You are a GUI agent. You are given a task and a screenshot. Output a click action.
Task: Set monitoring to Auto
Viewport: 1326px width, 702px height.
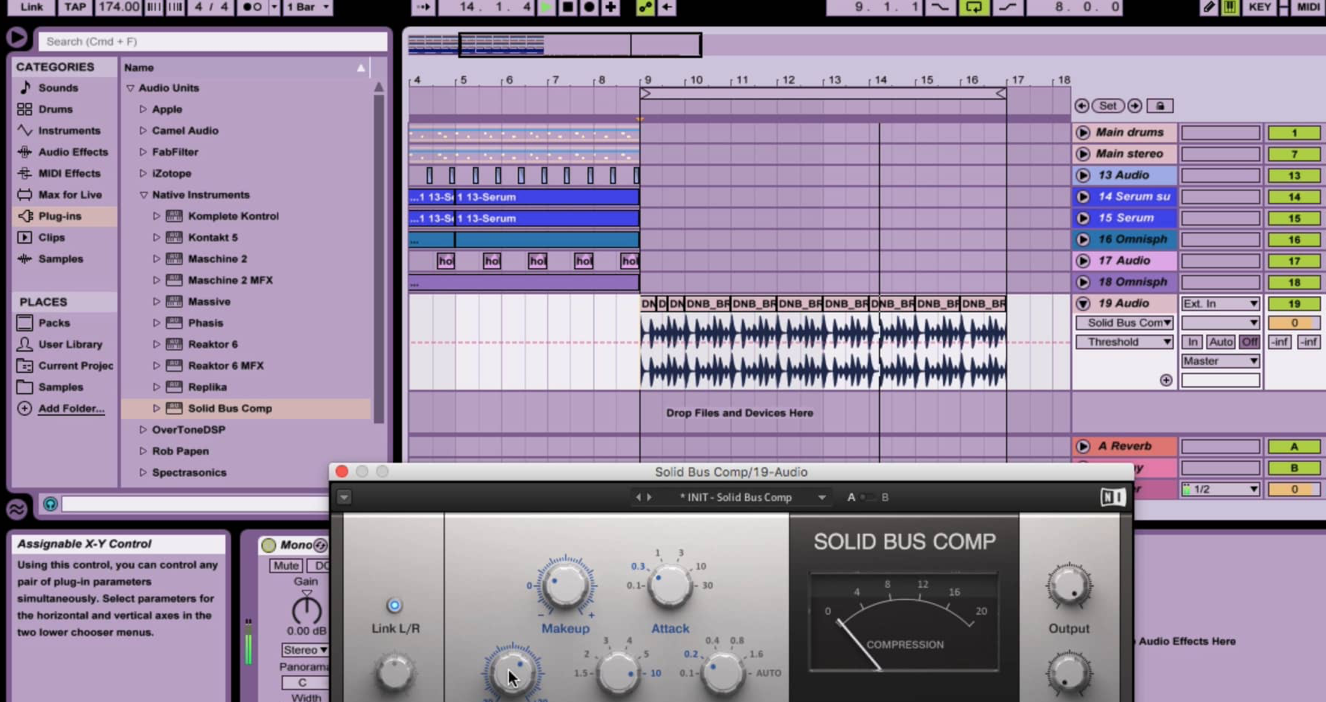pos(1220,342)
